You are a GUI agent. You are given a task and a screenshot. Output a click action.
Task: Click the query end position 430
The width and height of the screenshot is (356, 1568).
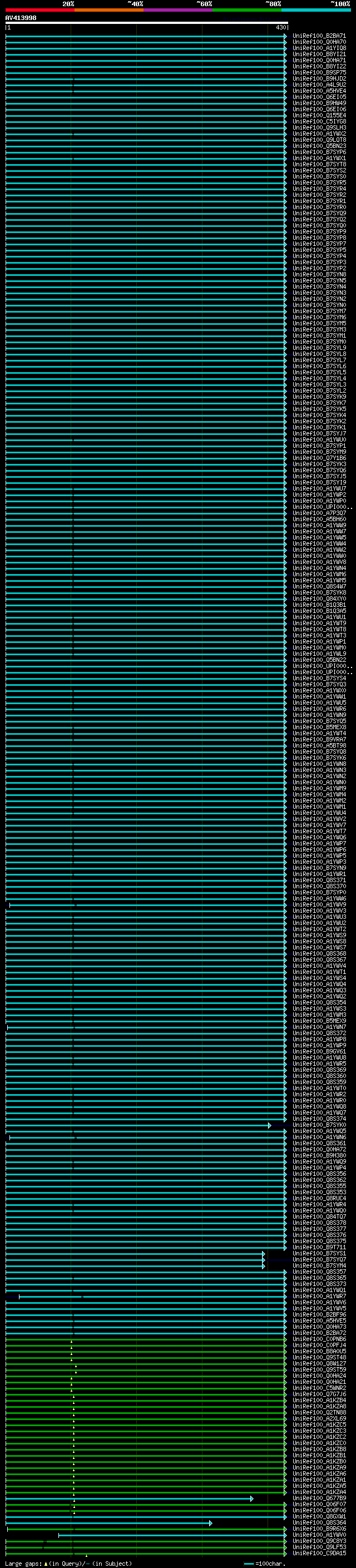tap(280, 27)
